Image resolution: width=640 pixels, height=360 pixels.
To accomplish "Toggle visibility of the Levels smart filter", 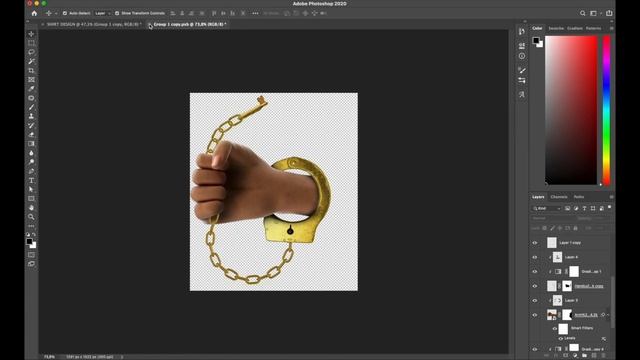I will click(x=560, y=338).
